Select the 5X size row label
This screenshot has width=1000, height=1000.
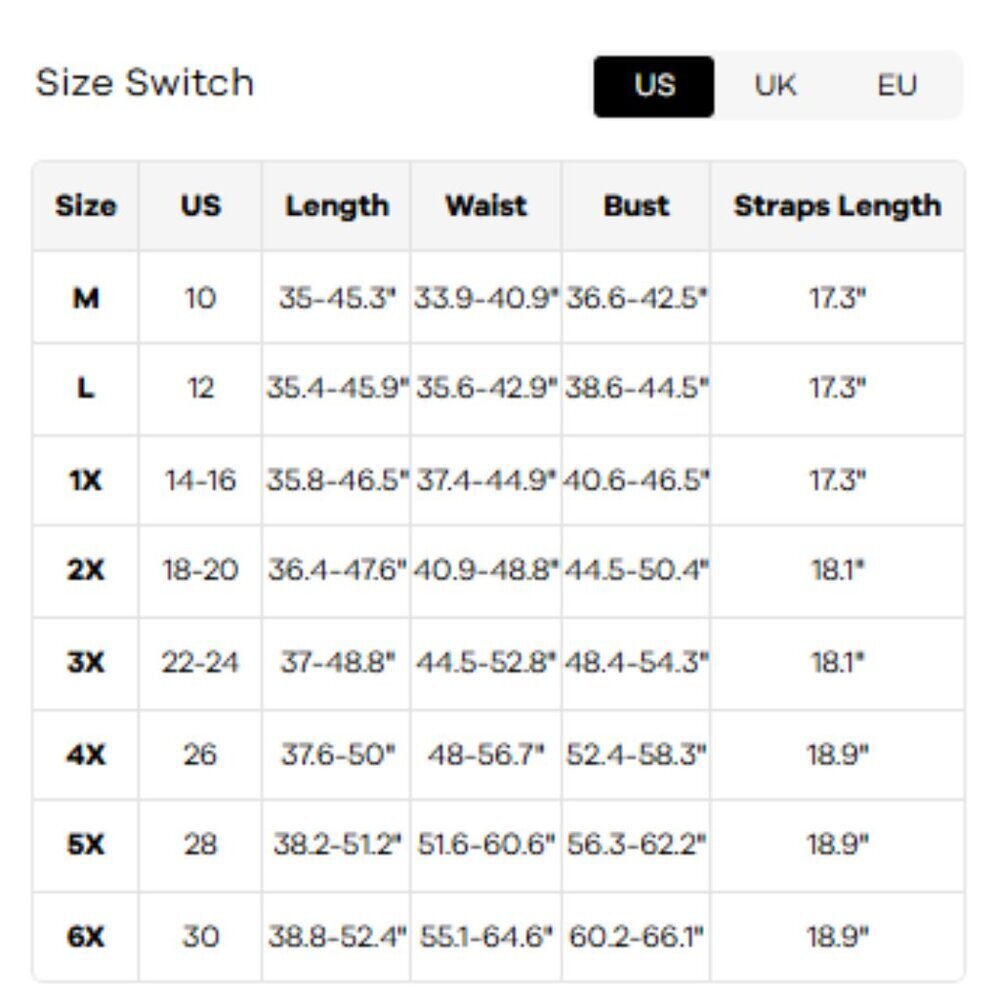(86, 845)
